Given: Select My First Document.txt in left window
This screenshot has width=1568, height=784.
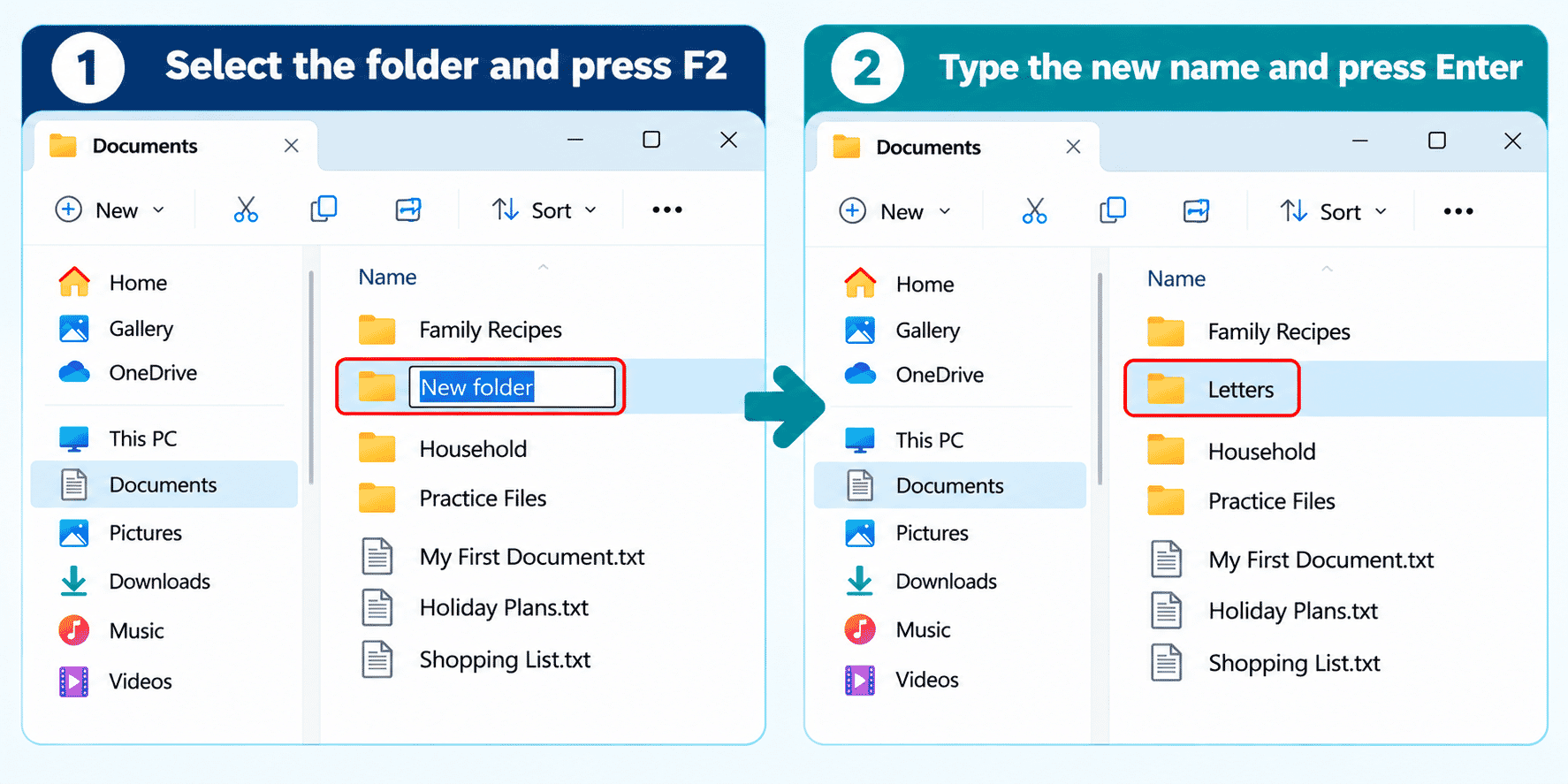Looking at the screenshot, I should point(503,557).
